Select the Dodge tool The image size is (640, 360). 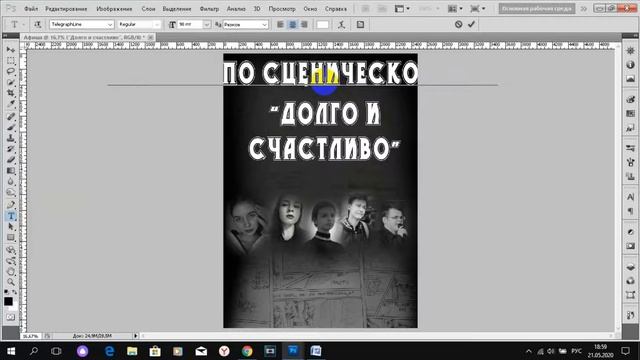coord(11,193)
